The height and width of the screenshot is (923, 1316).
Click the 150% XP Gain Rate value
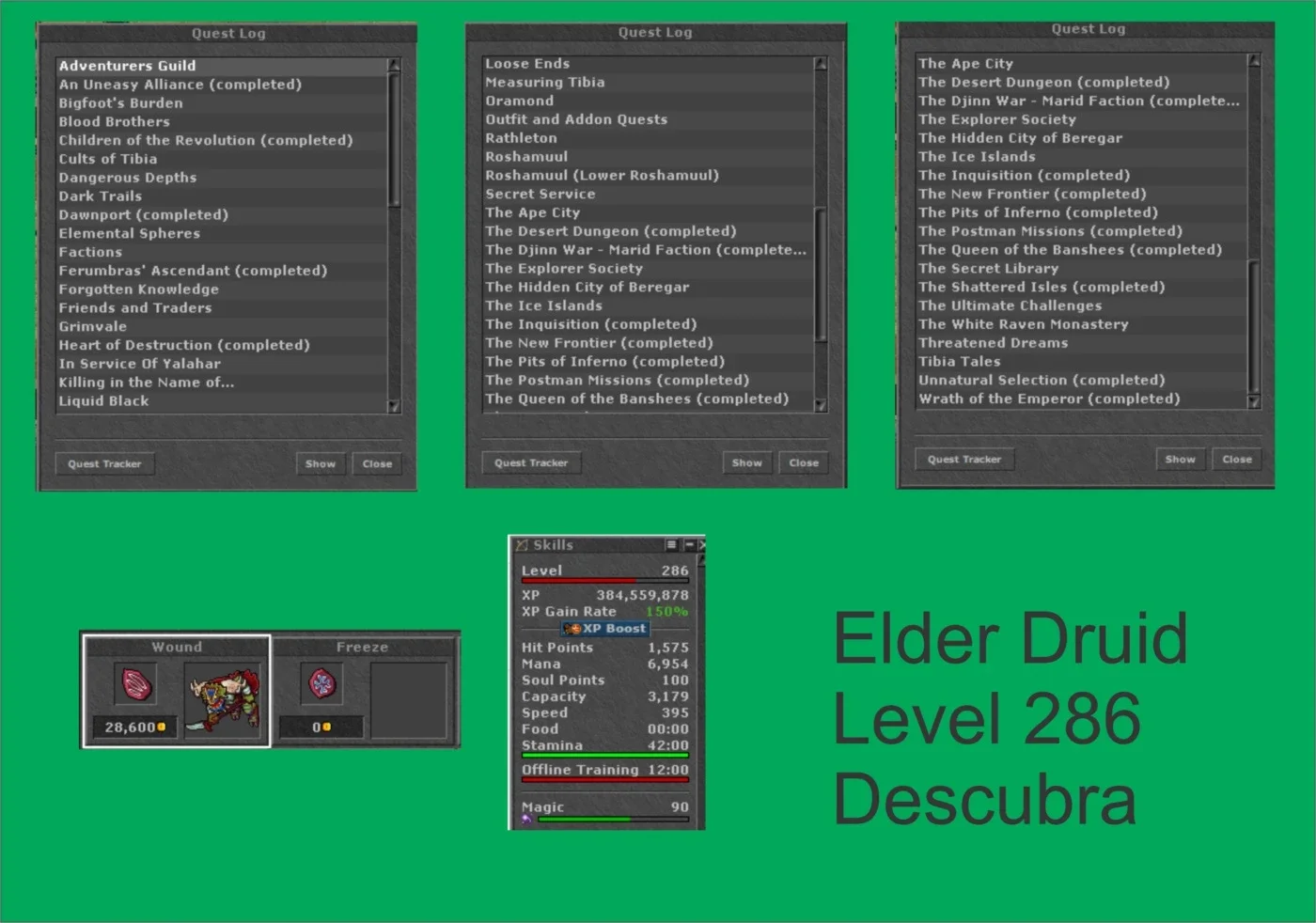tap(666, 612)
